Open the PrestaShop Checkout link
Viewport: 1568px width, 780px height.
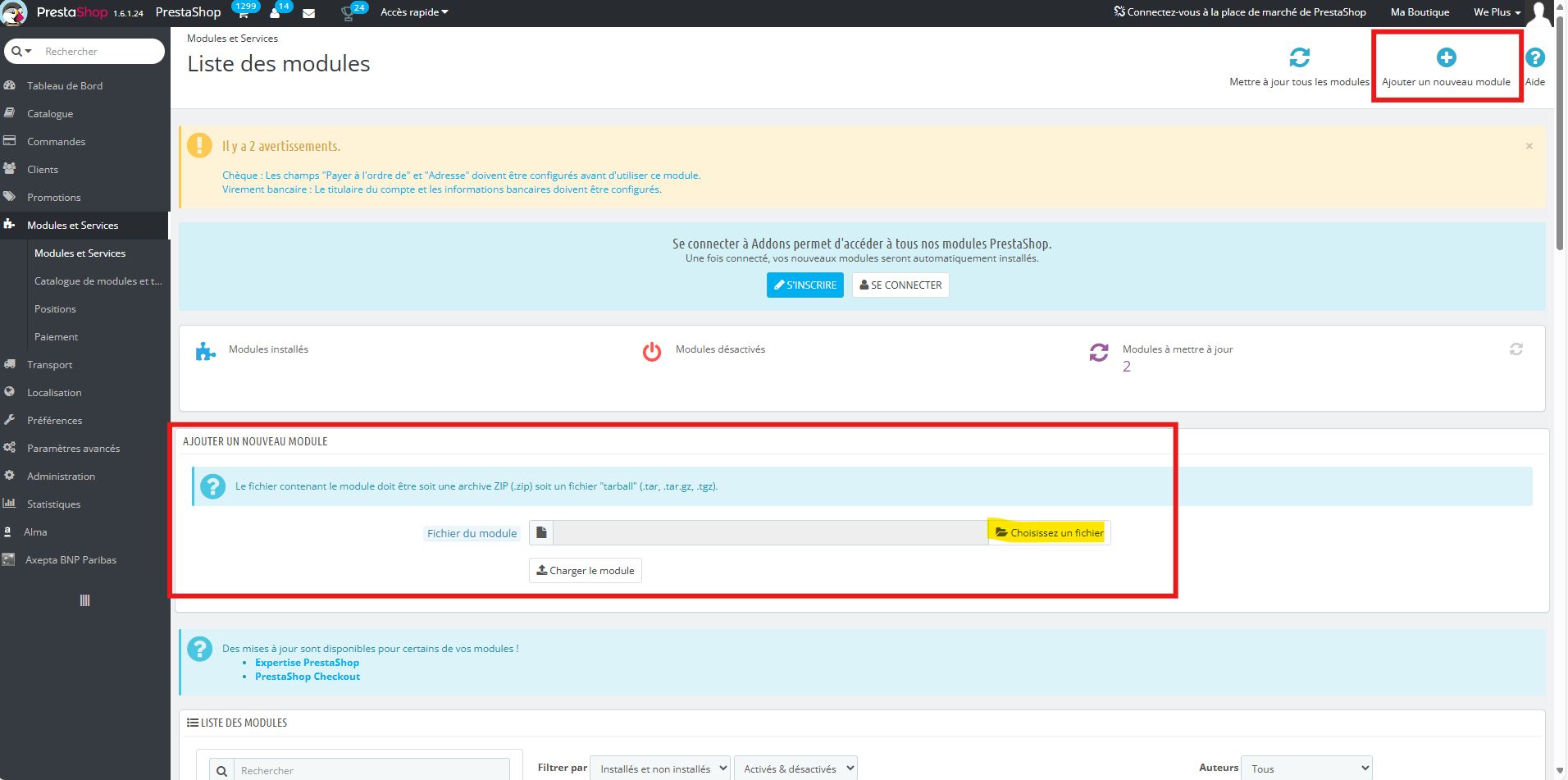click(x=308, y=677)
